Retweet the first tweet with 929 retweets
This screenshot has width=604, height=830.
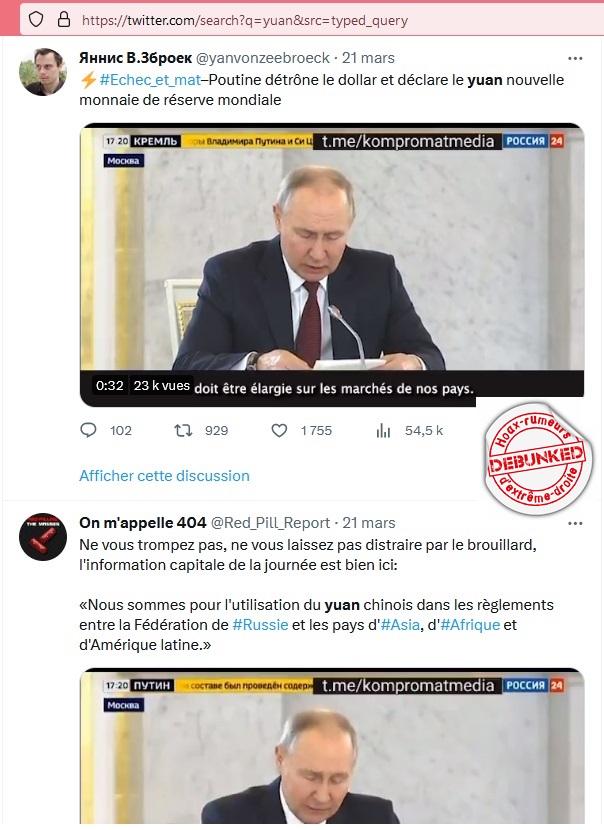[183, 430]
